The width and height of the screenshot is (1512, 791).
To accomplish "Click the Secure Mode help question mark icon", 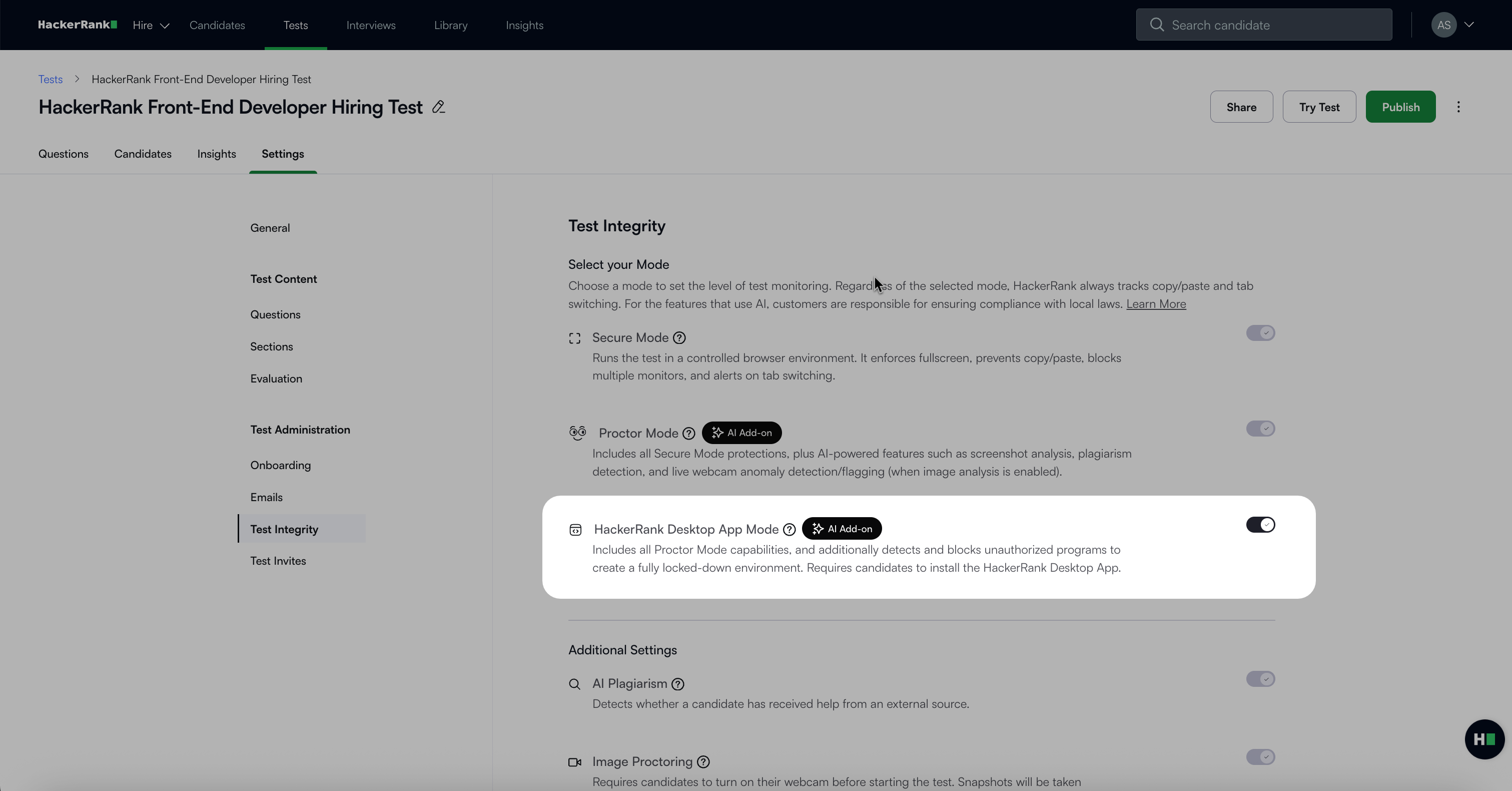I will click(679, 338).
